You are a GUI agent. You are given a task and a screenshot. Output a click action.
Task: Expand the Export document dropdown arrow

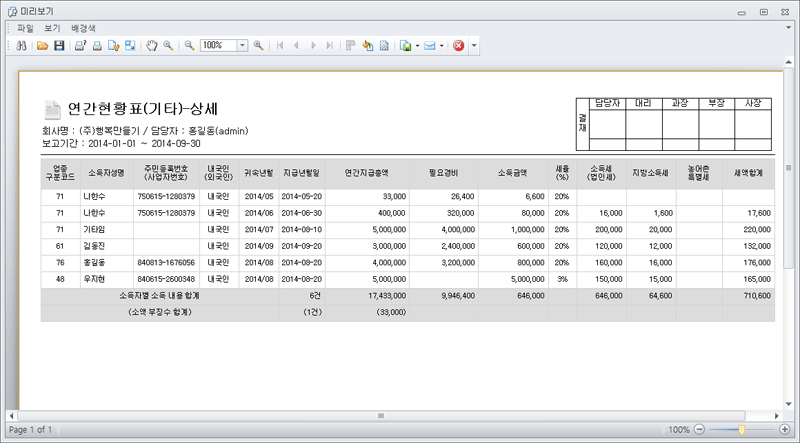click(x=416, y=46)
